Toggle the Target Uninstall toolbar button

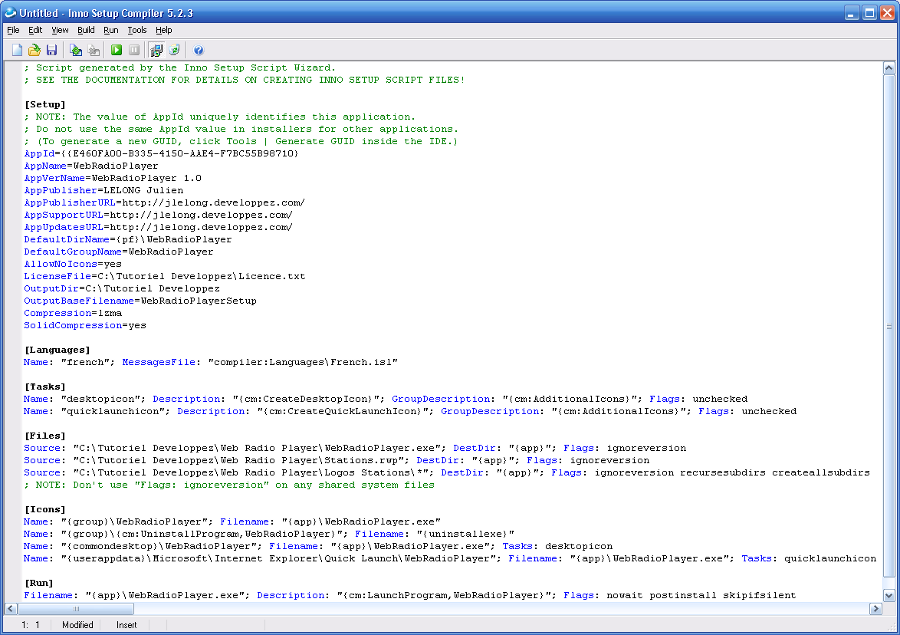(x=174, y=50)
